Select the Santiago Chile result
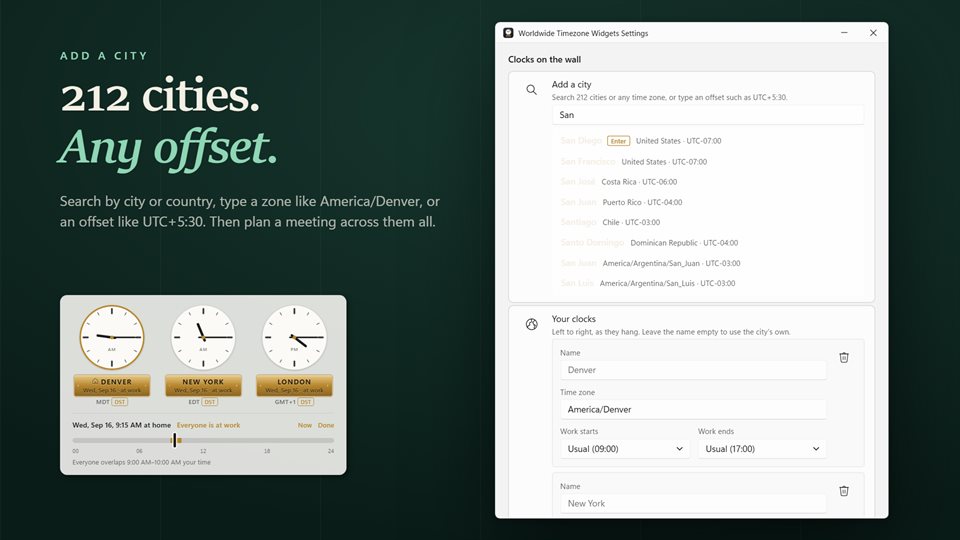Viewport: 960px width, 540px height. [708, 222]
